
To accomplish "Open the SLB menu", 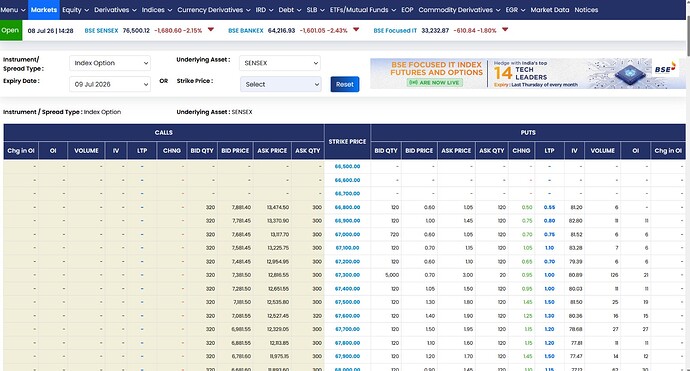I will point(316,10).
